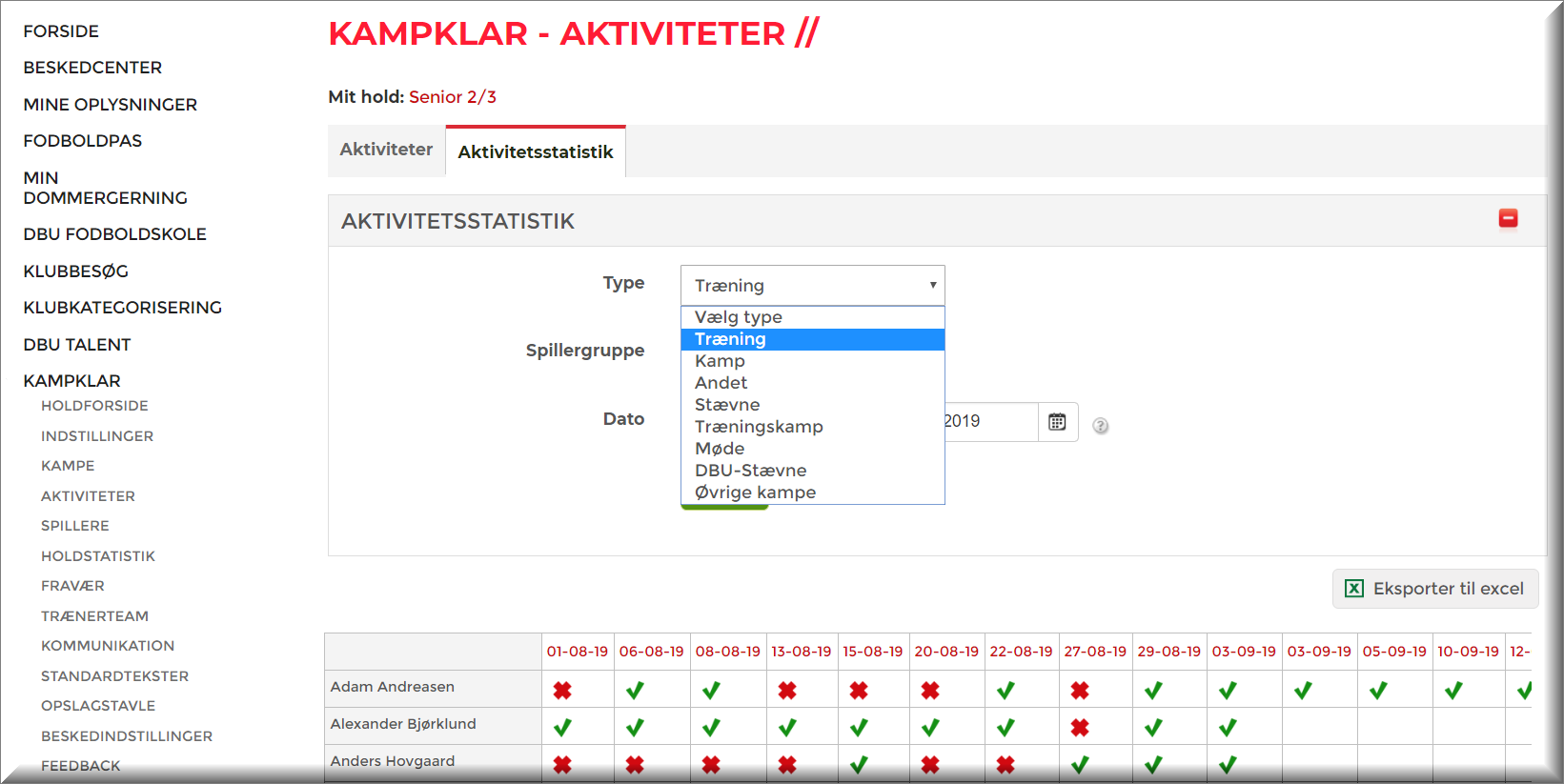The width and height of the screenshot is (1564, 784).
Task: Click the player name Anders Hovgaard
Action: (393, 761)
